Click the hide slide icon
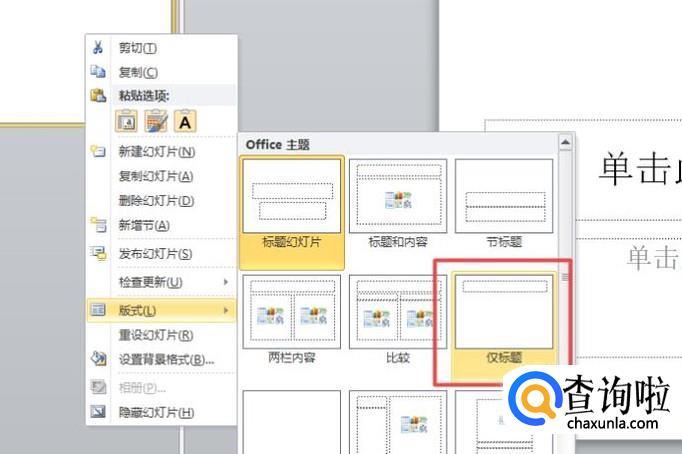This screenshot has height=454, width=682. (98, 411)
